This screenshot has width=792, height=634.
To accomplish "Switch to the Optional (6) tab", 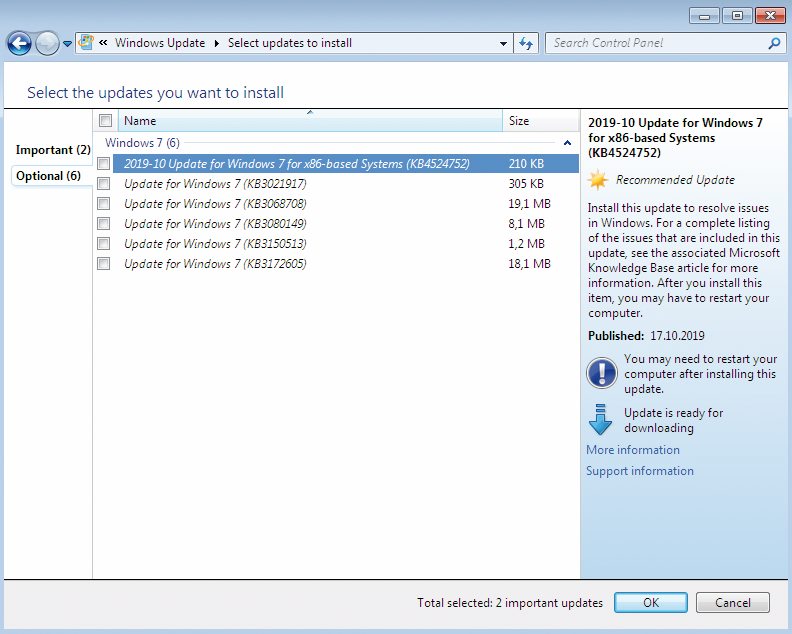I will (48, 176).
